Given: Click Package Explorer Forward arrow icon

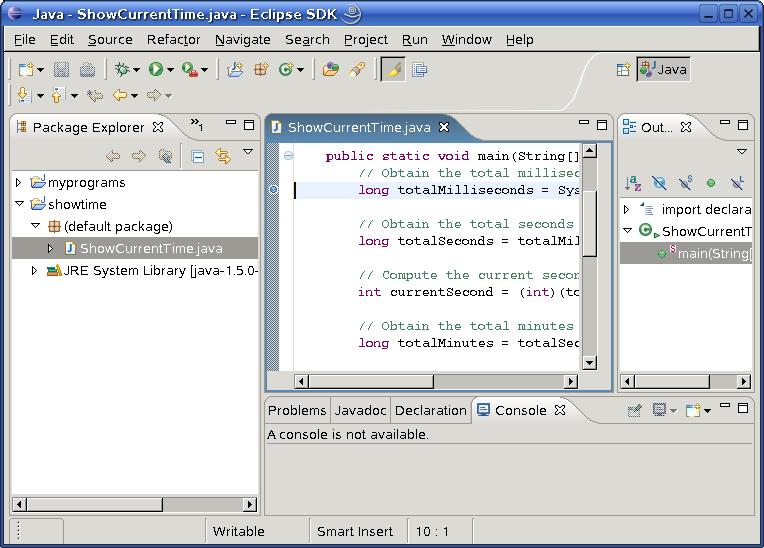Looking at the screenshot, I should pyautogui.click(x=139, y=156).
